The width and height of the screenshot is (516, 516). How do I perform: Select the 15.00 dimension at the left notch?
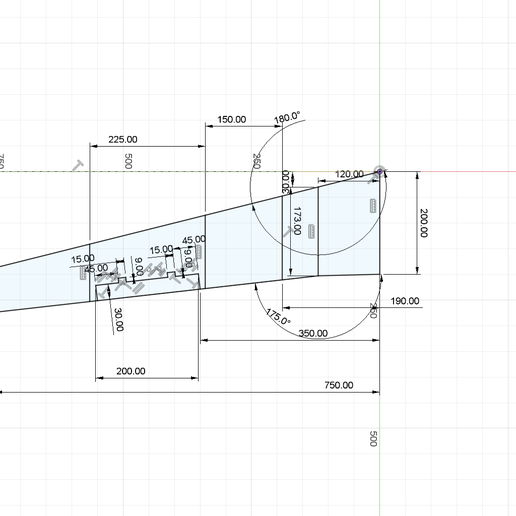pos(83,259)
